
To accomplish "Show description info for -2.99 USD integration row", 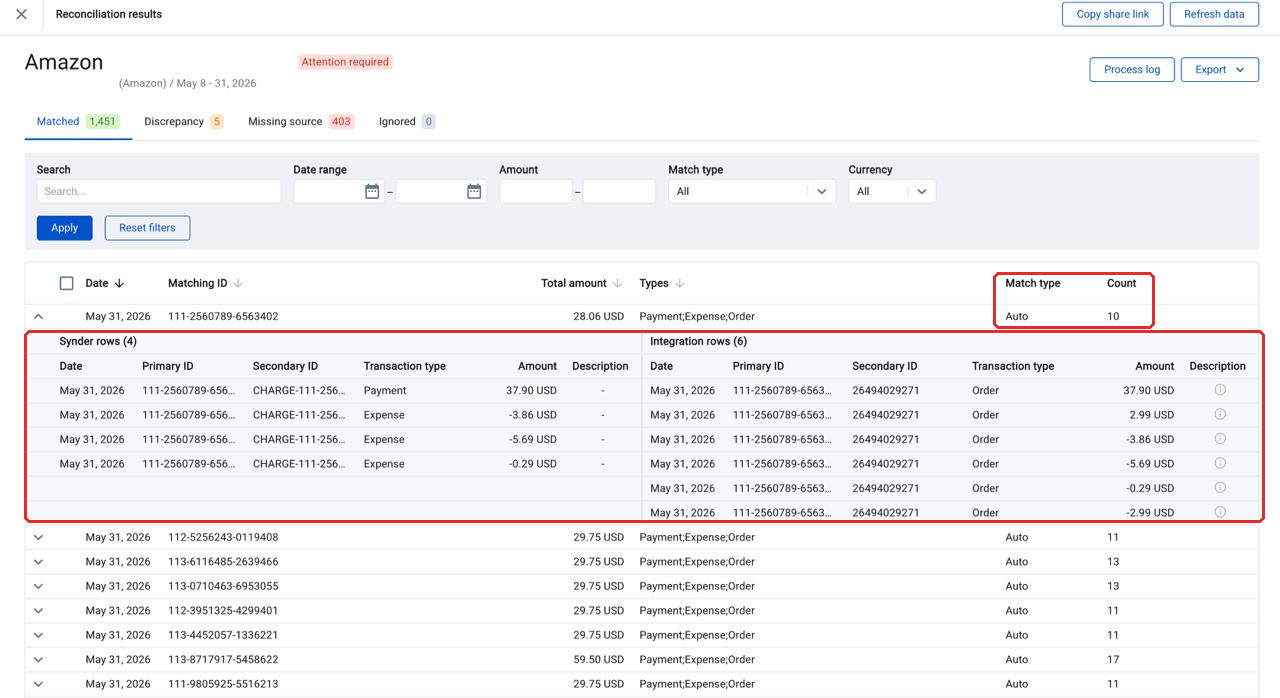I will point(1220,512).
